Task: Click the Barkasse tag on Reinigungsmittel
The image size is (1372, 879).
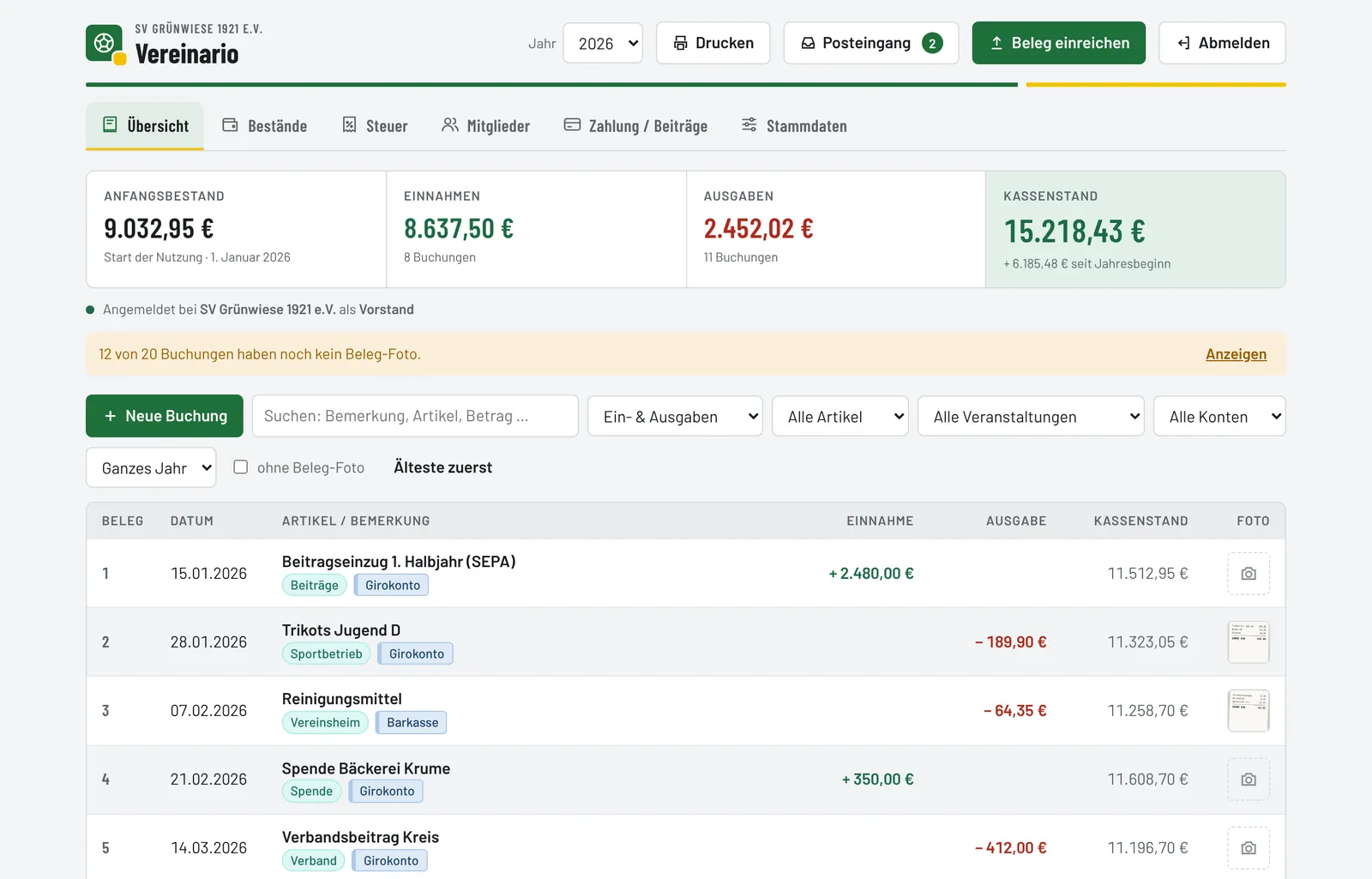Action: tap(412, 722)
